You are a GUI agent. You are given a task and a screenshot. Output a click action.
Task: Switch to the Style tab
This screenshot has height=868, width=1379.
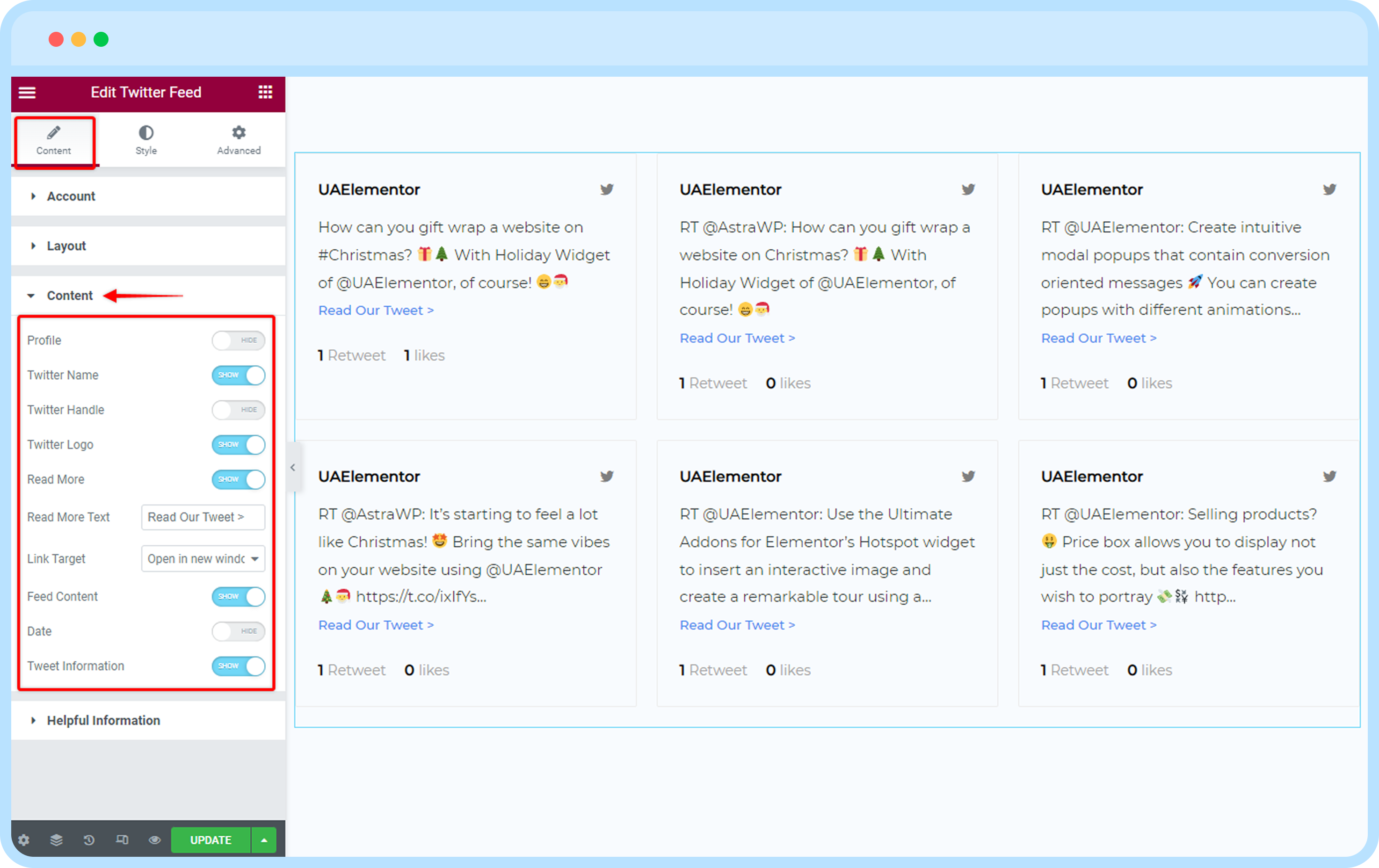pyautogui.click(x=146, y=140)
